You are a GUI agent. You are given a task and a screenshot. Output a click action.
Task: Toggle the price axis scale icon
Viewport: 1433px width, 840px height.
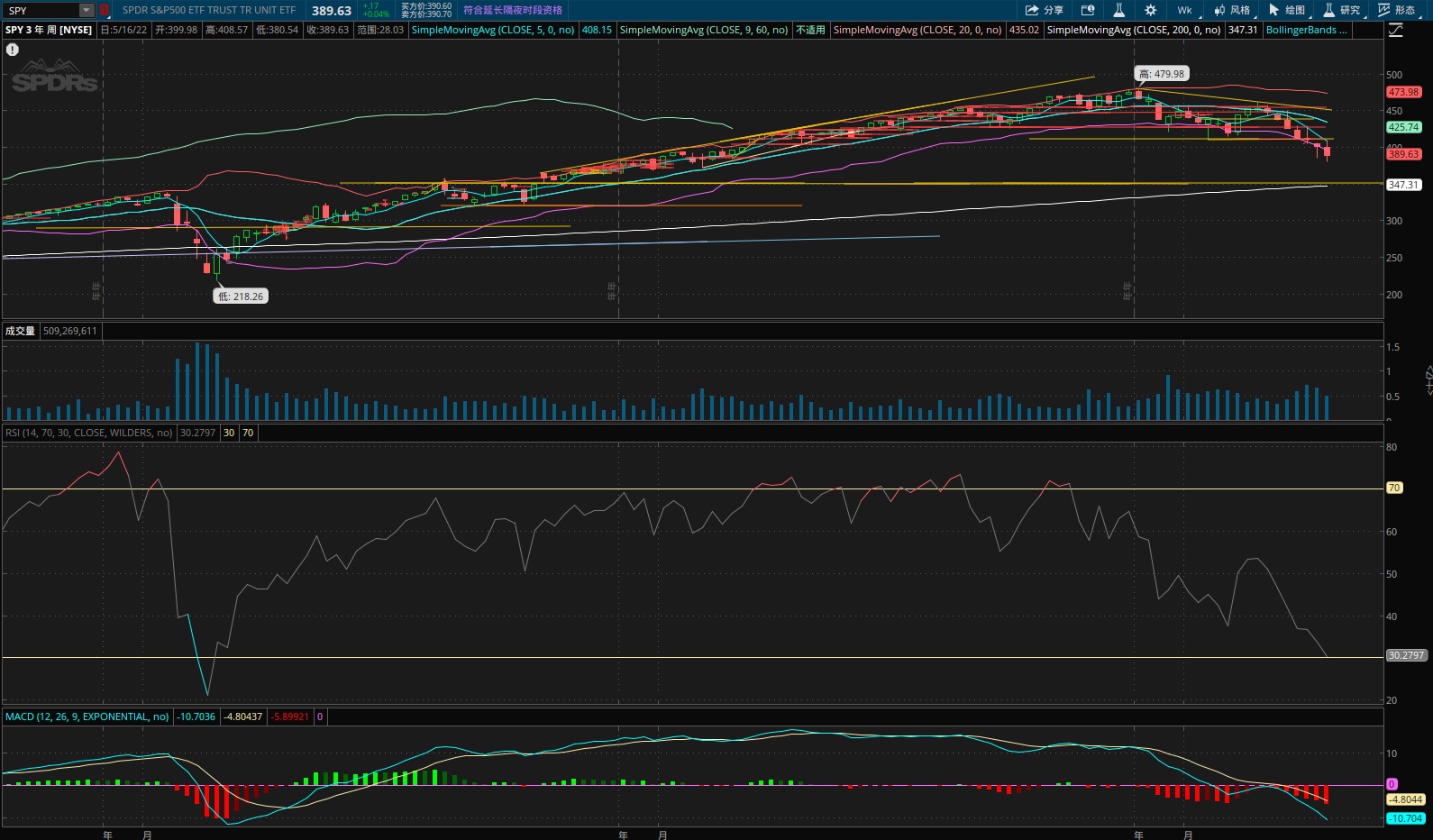click(1396, 30)
